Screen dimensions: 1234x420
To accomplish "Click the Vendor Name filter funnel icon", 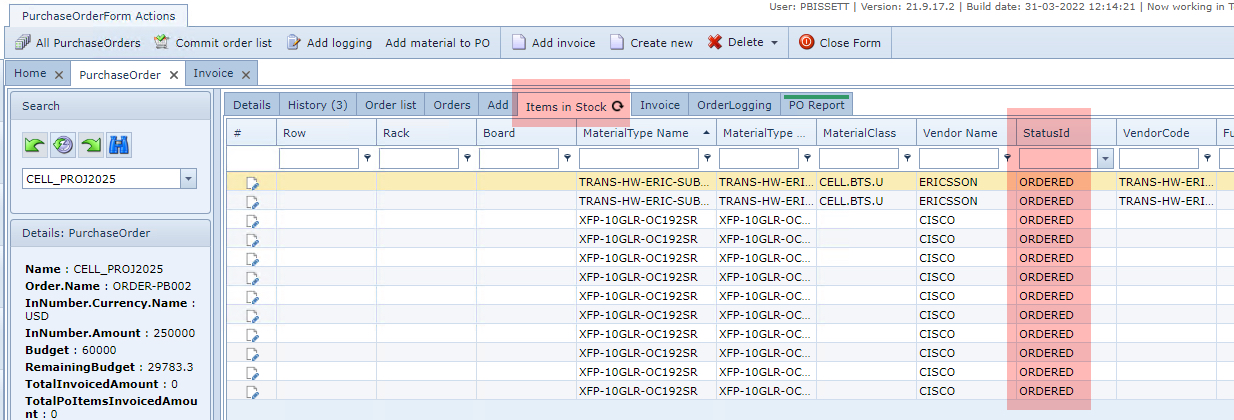I will pos(1007,159).
